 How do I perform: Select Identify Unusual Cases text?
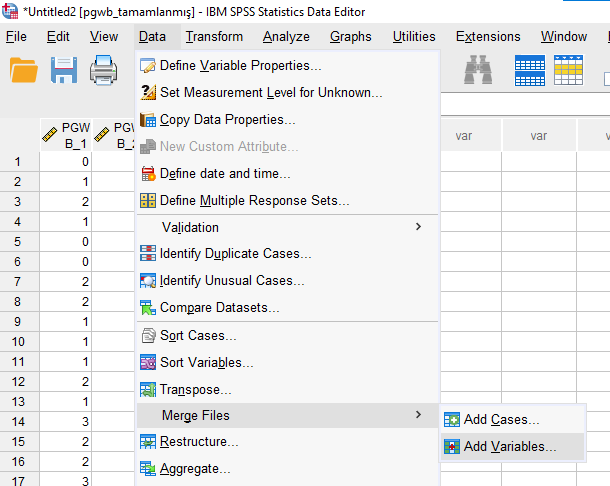[x=232, y=281]
